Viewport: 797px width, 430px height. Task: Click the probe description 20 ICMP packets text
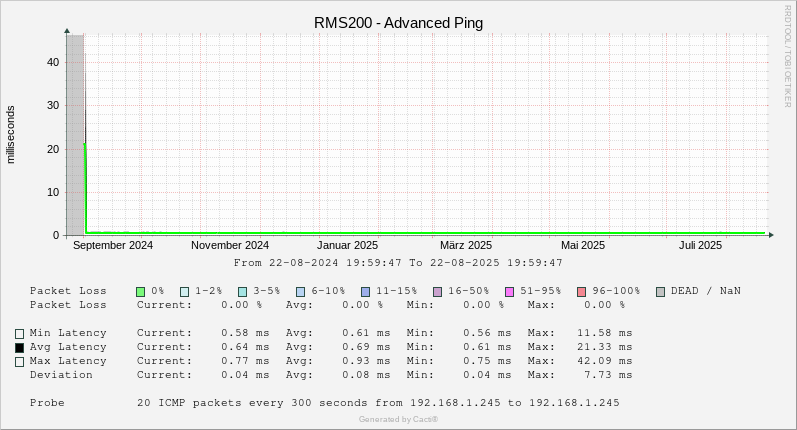point(378,403)
